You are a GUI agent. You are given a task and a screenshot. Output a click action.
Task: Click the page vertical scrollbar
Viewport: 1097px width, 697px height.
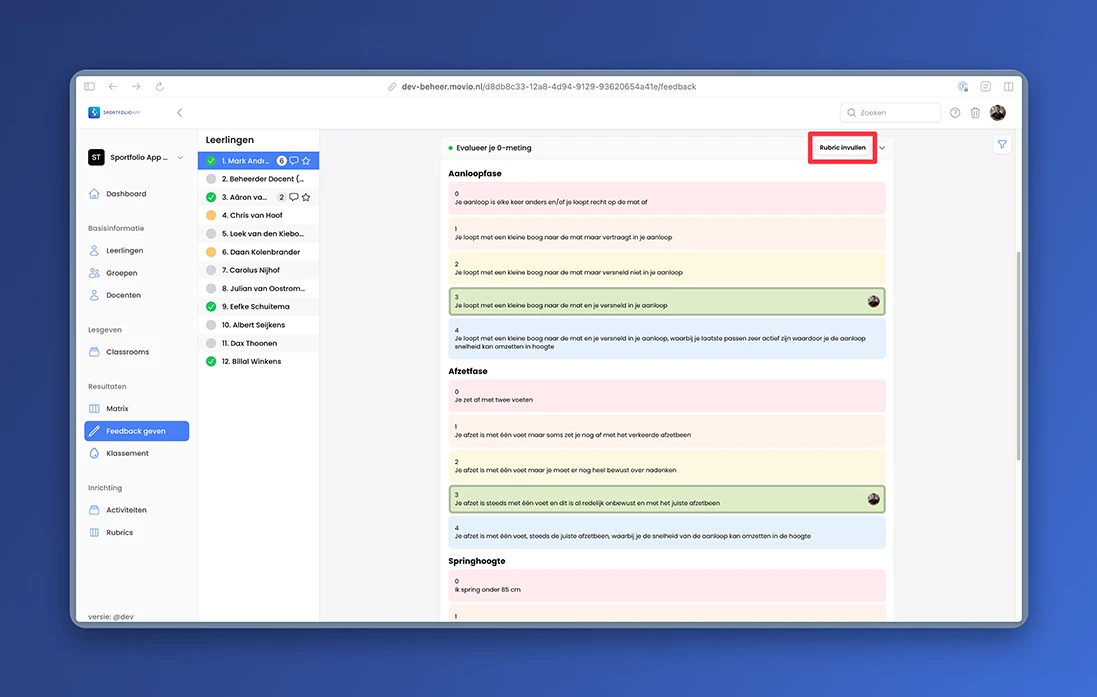(x=1019, y=355)
